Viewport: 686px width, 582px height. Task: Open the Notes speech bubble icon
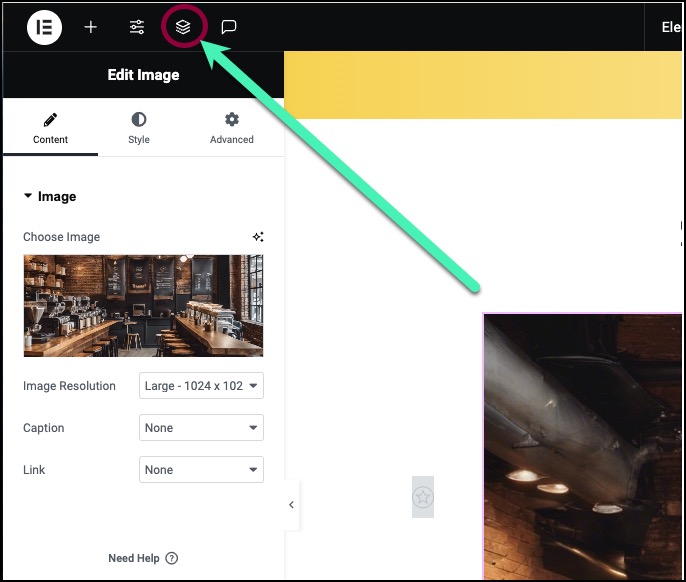[x=229, y=27]
